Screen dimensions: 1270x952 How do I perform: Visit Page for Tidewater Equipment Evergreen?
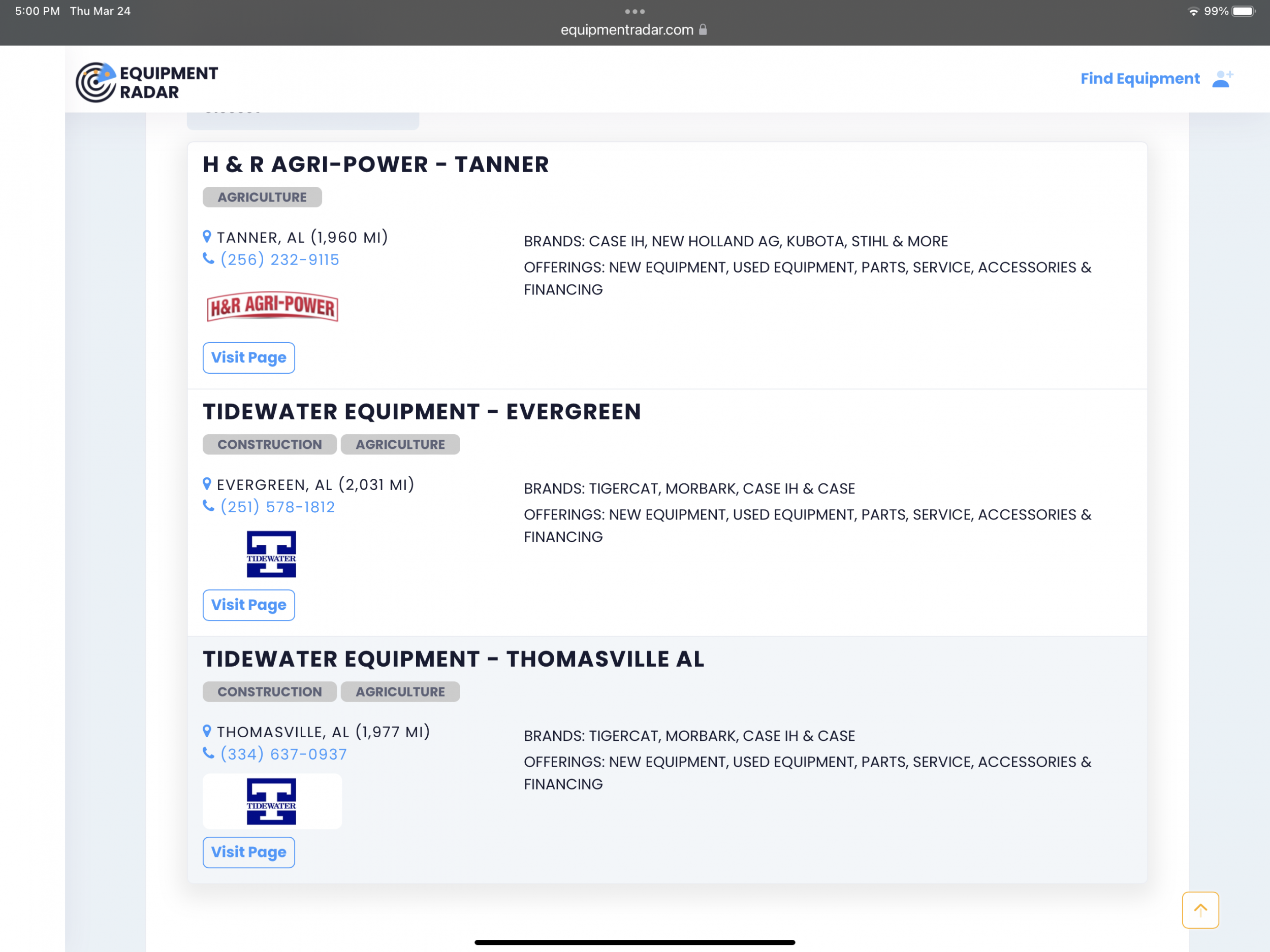[x=248, y=605]
